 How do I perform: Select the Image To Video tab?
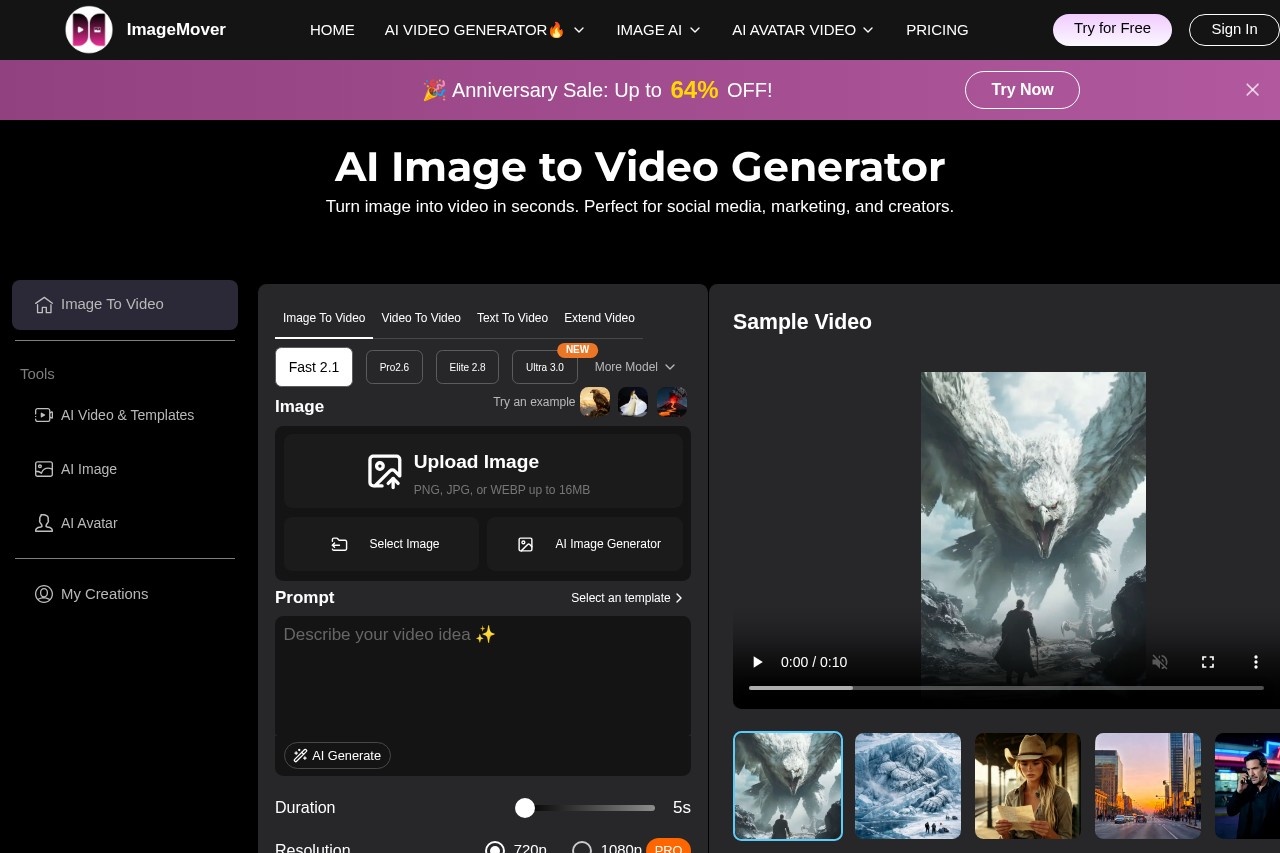pos(324,318)
